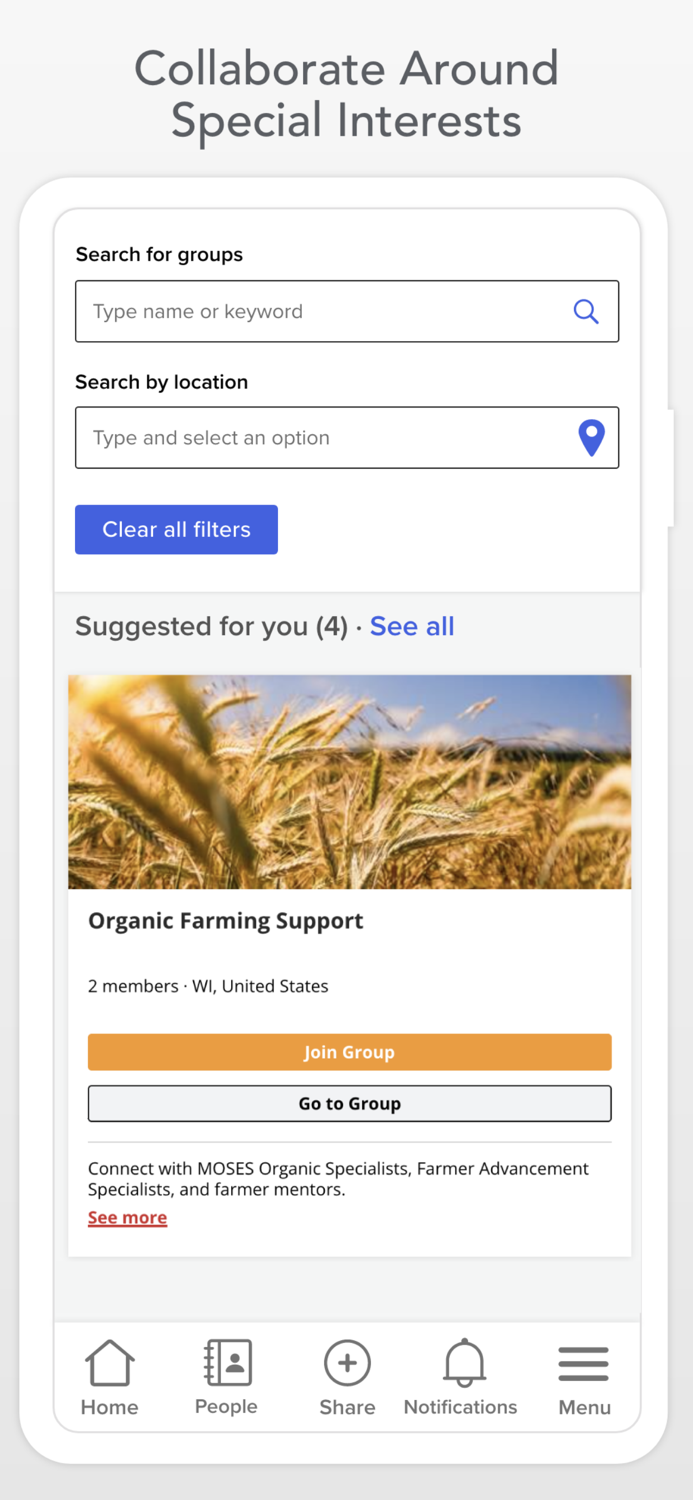Tap the hamburger Menu icon
Viewport: 693px width, 1500px height.
click(x=583, y=1362)
